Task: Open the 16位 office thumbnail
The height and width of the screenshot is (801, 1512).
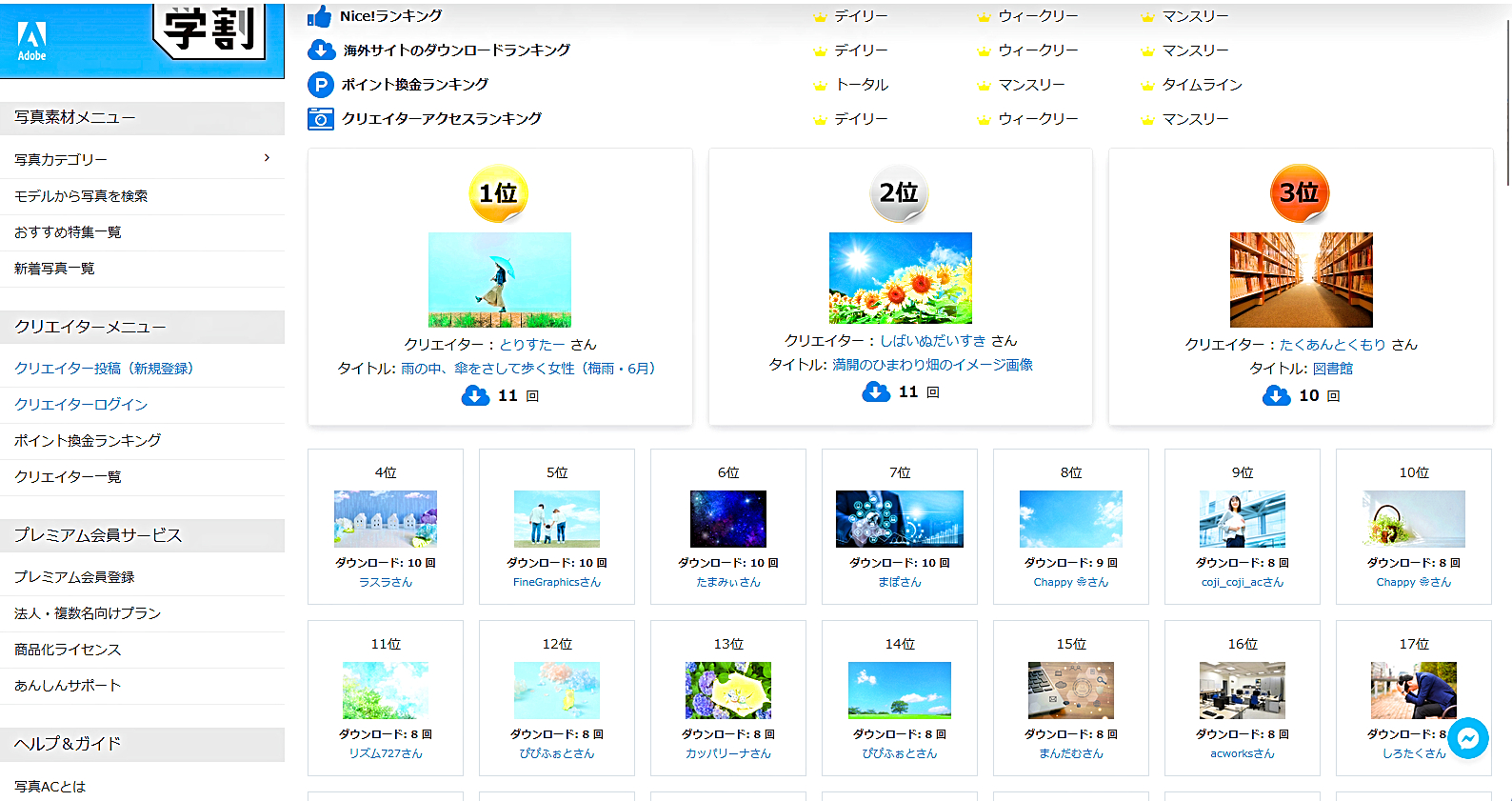Action: pyautogui.click(x=1243, y=691)
